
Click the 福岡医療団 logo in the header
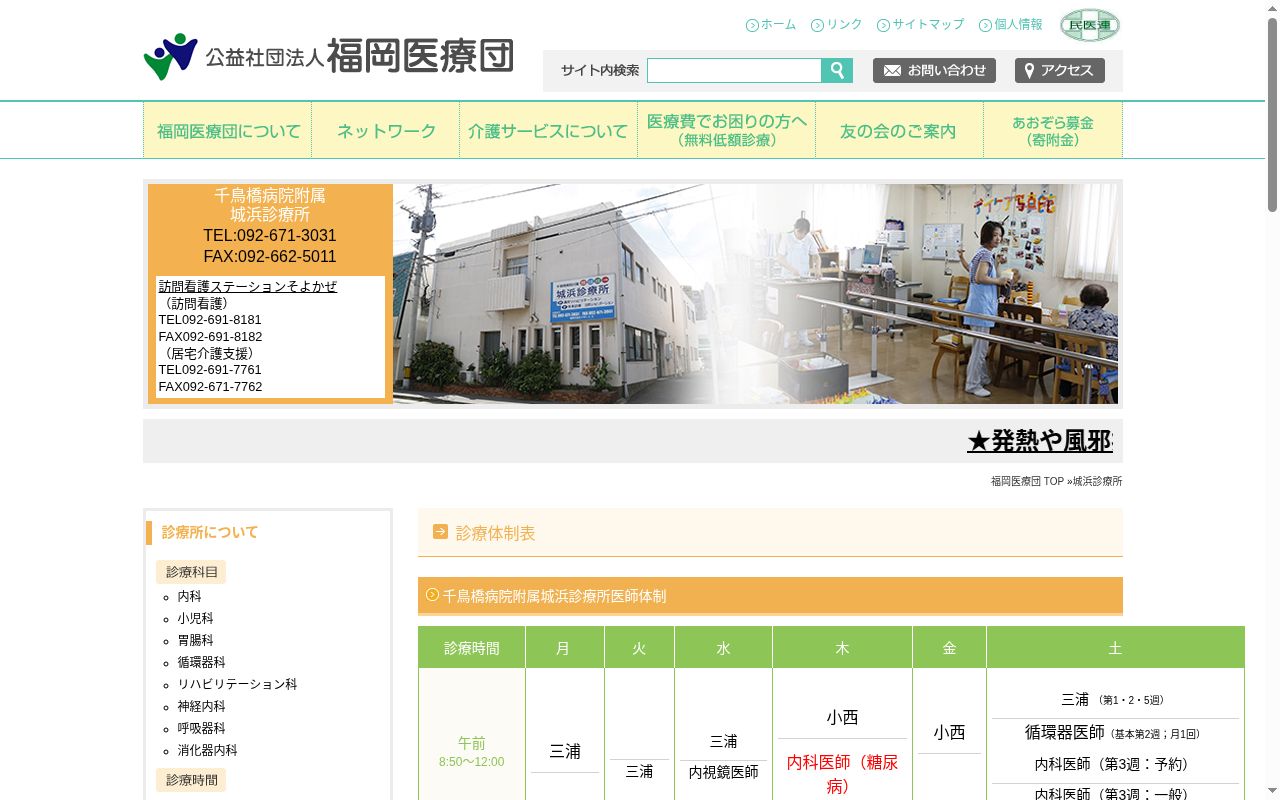(328, 57)
